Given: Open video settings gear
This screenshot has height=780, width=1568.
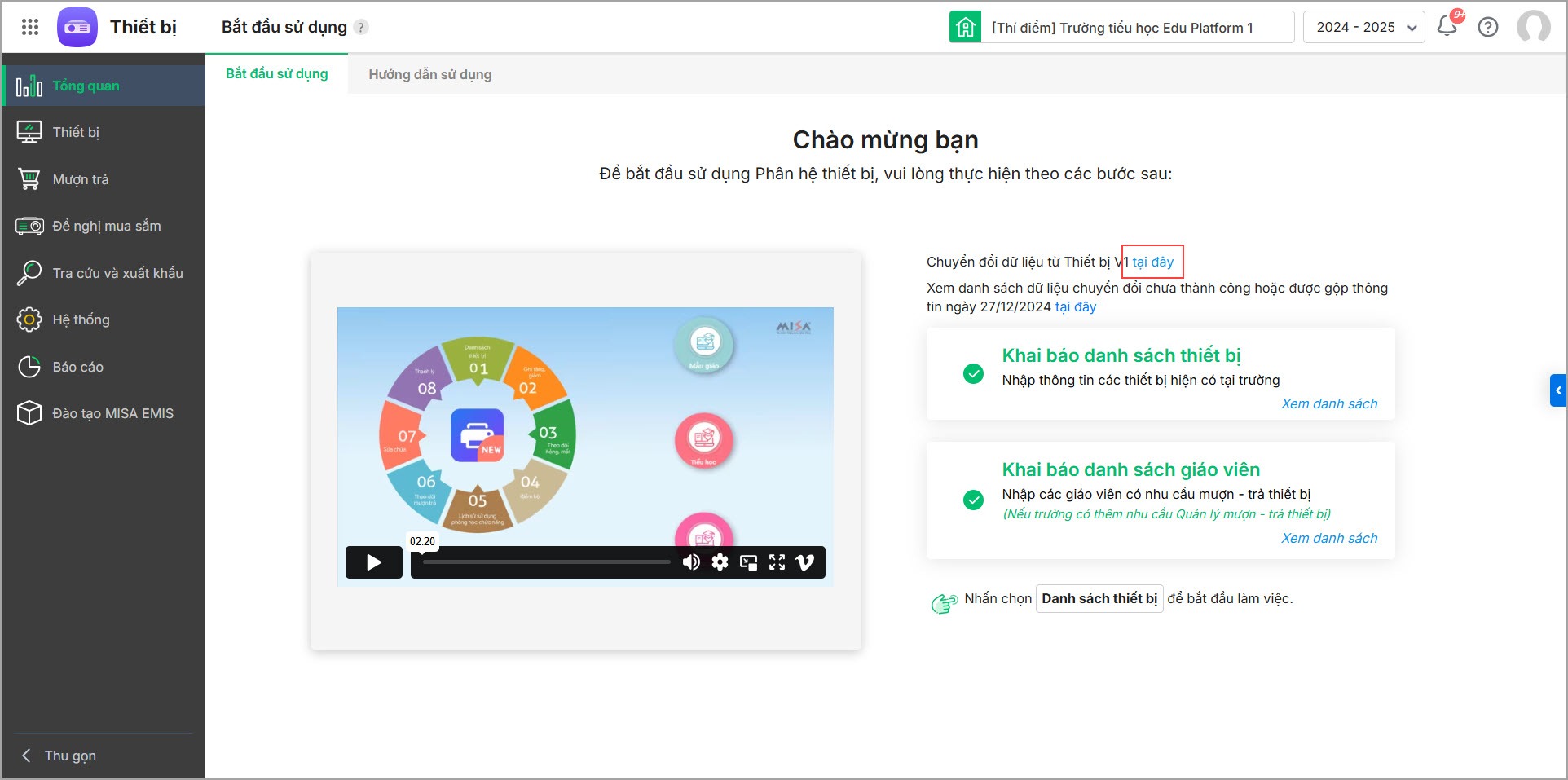Looking at the screenshot, I should (720, 562).
